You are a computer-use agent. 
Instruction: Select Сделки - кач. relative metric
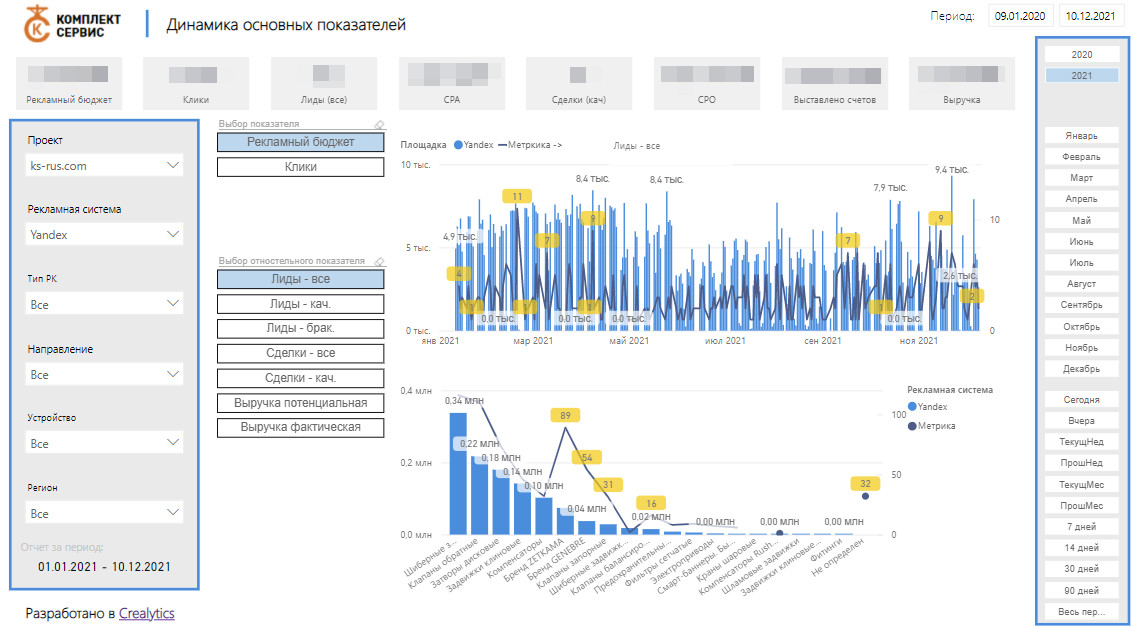[x=300, y=378]
